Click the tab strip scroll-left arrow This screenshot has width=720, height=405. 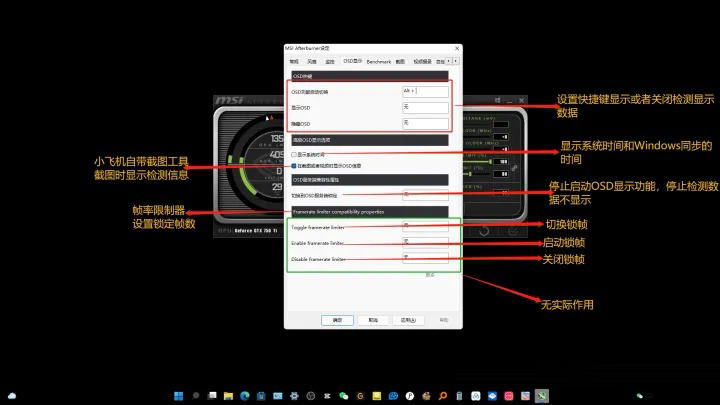pos(449,61)
